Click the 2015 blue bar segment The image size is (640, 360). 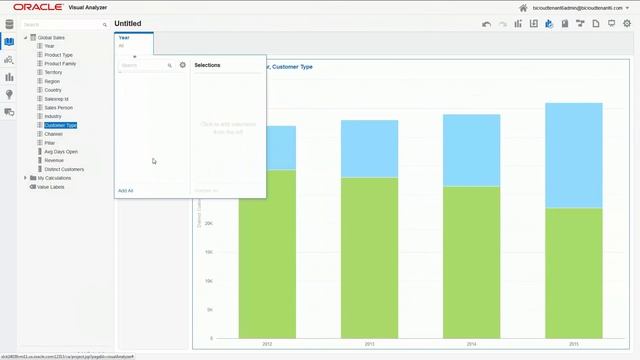pos(573,156)
